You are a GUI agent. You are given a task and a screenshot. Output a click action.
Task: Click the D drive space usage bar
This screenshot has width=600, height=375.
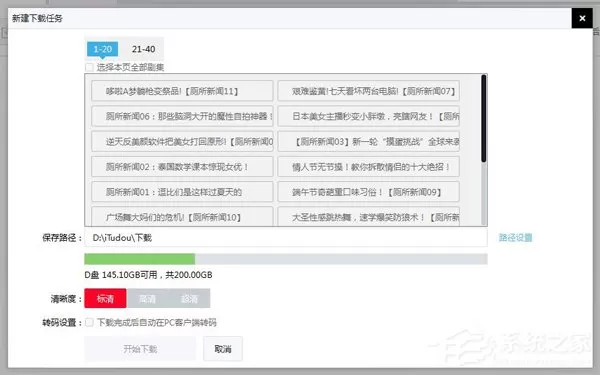pos(286,259)
